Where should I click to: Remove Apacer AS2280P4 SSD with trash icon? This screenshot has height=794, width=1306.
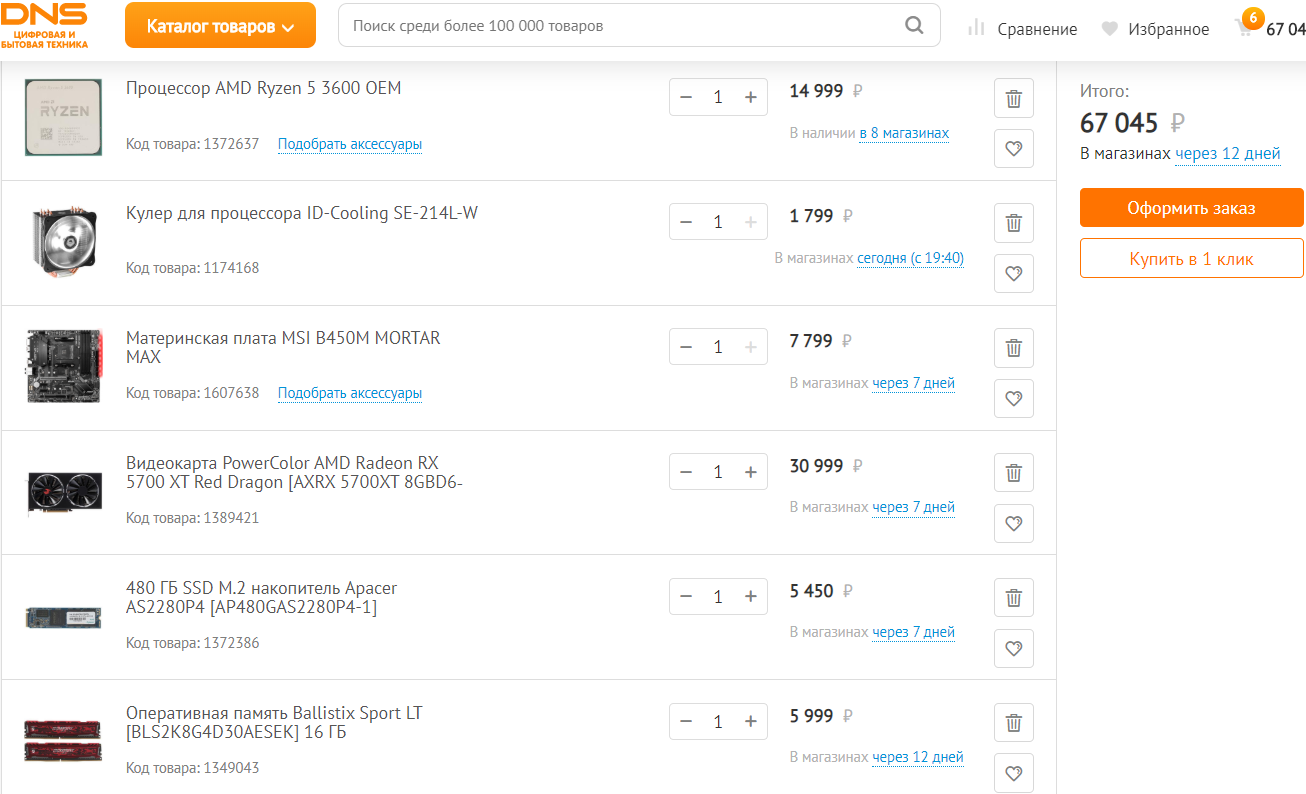coord(1014,598)
